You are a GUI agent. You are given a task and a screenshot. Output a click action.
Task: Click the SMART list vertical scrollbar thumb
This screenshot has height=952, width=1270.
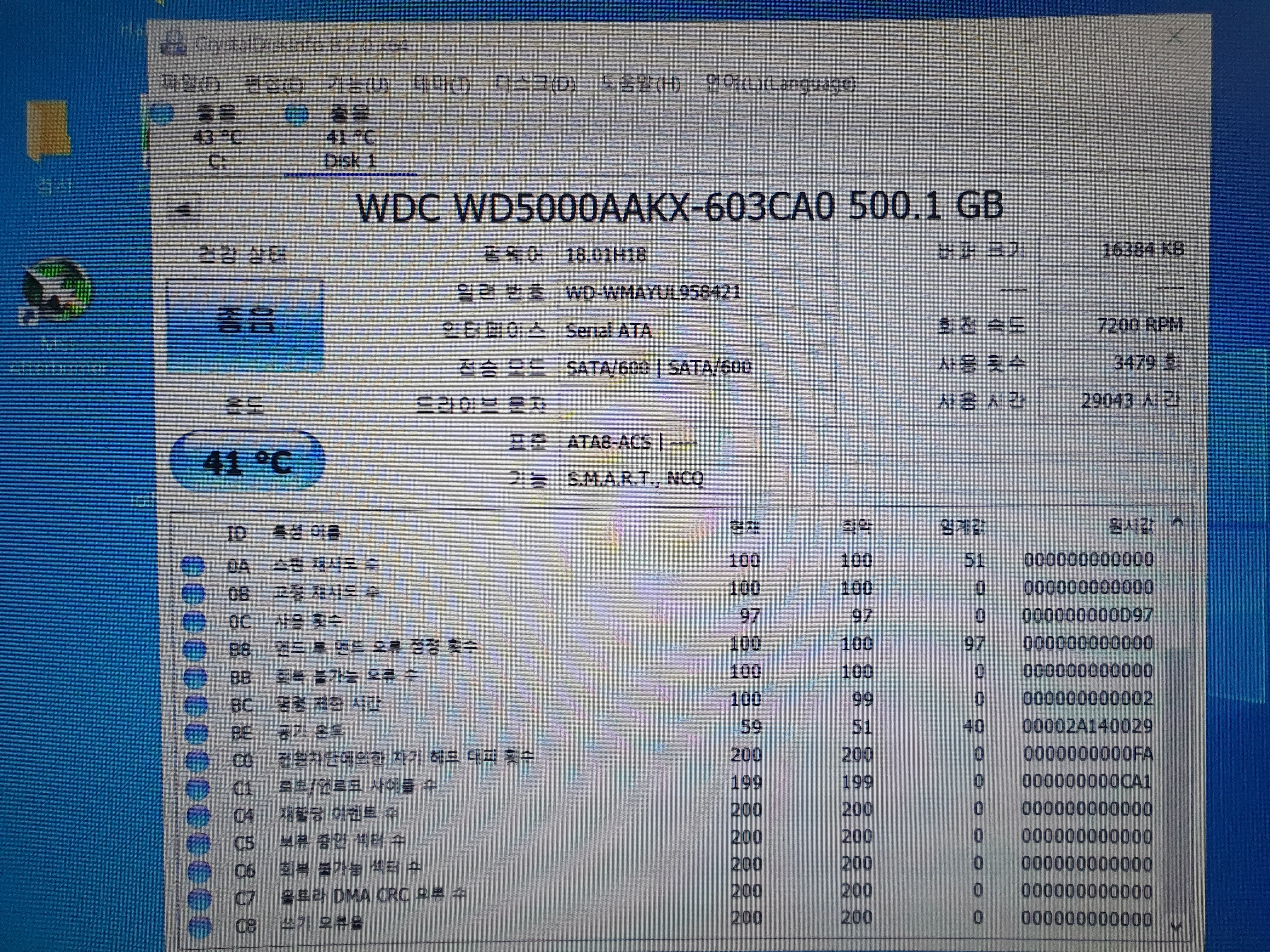1176,780
